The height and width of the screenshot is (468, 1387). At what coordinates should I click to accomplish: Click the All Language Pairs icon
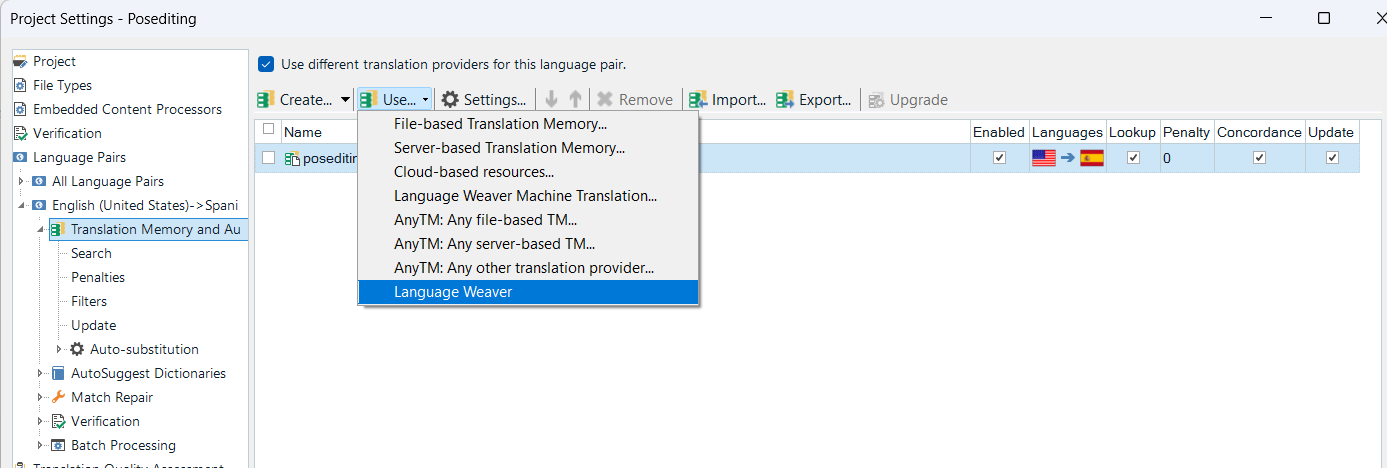39,181
